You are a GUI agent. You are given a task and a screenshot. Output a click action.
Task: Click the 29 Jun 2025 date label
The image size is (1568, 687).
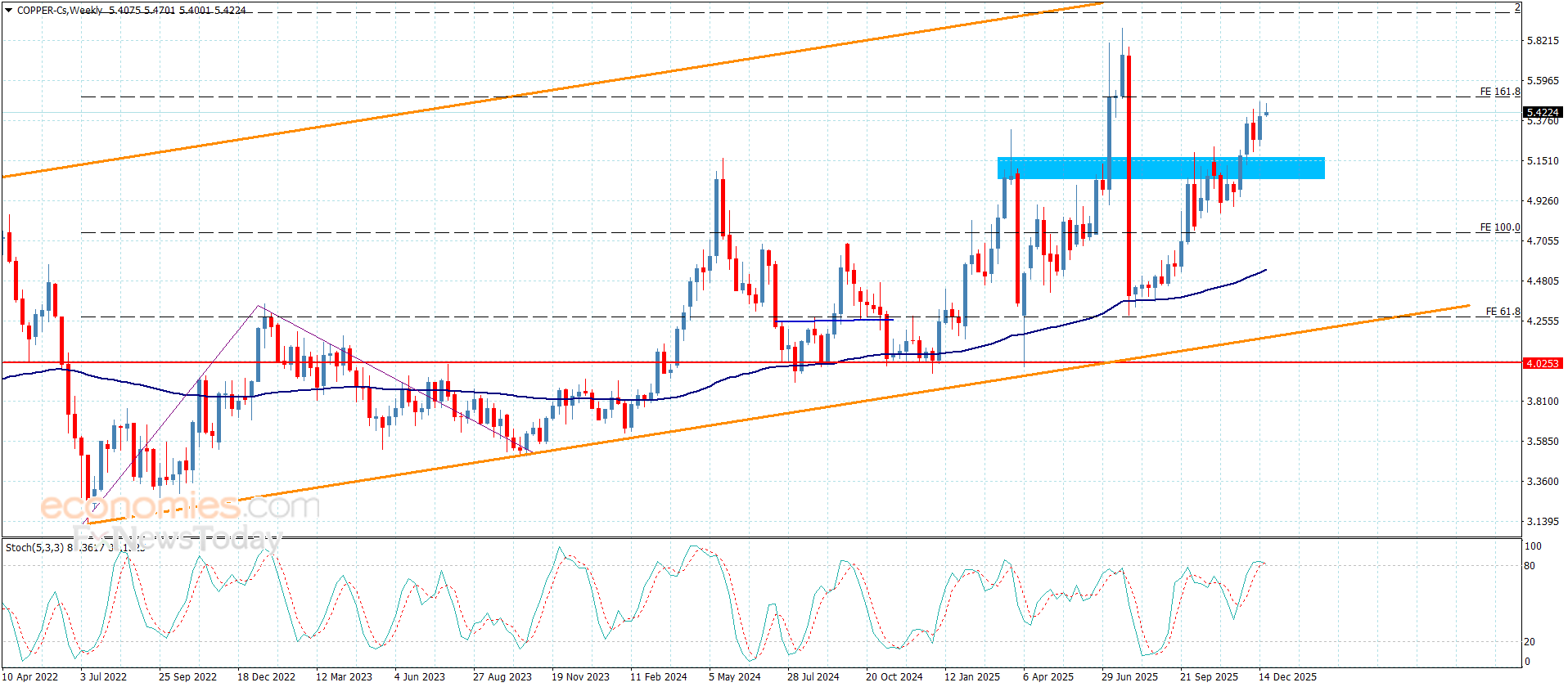[1129, 676]
